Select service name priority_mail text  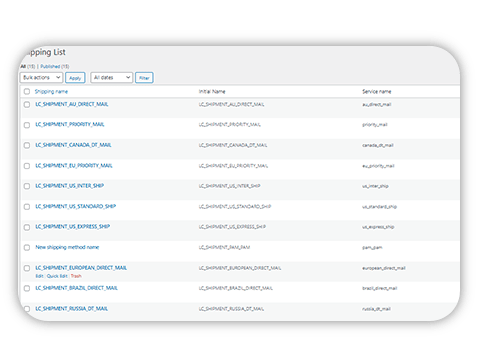(x=375, y=125)
